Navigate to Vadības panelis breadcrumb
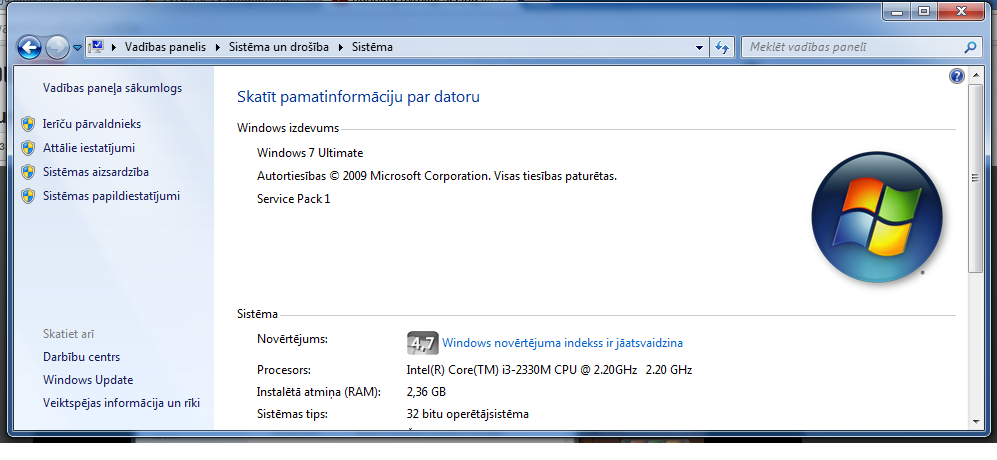Screen dimensions: 997x460 coord(165,47)
